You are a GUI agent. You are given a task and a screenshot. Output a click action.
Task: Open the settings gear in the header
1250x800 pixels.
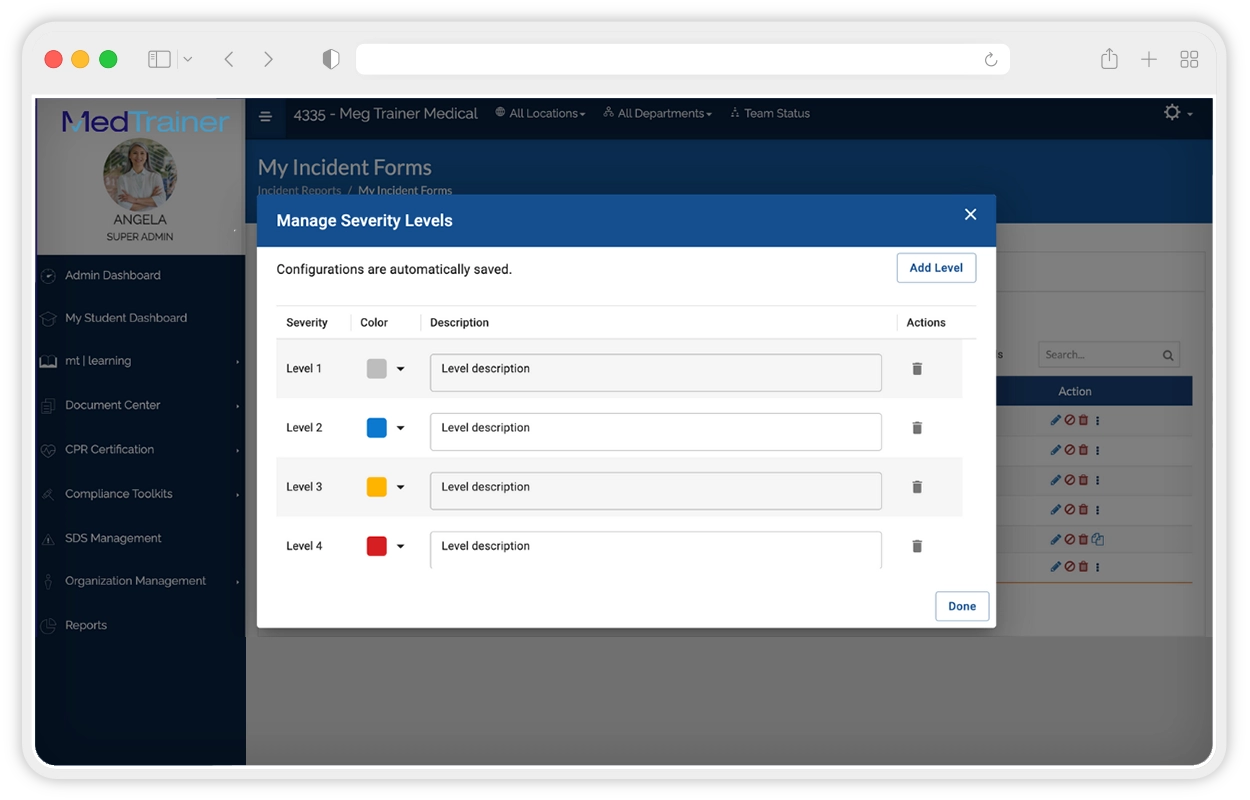click(1173, 113)
